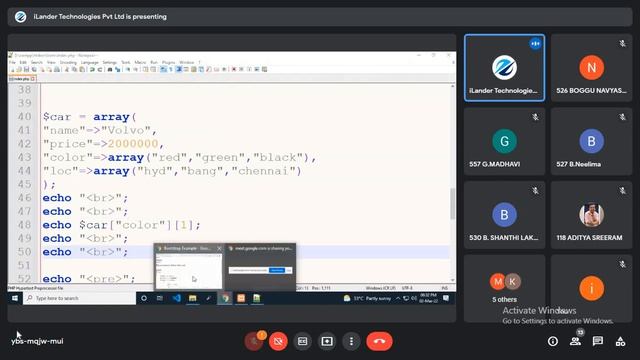Click the Find binoculars toolbar icon

coord(110,69)
